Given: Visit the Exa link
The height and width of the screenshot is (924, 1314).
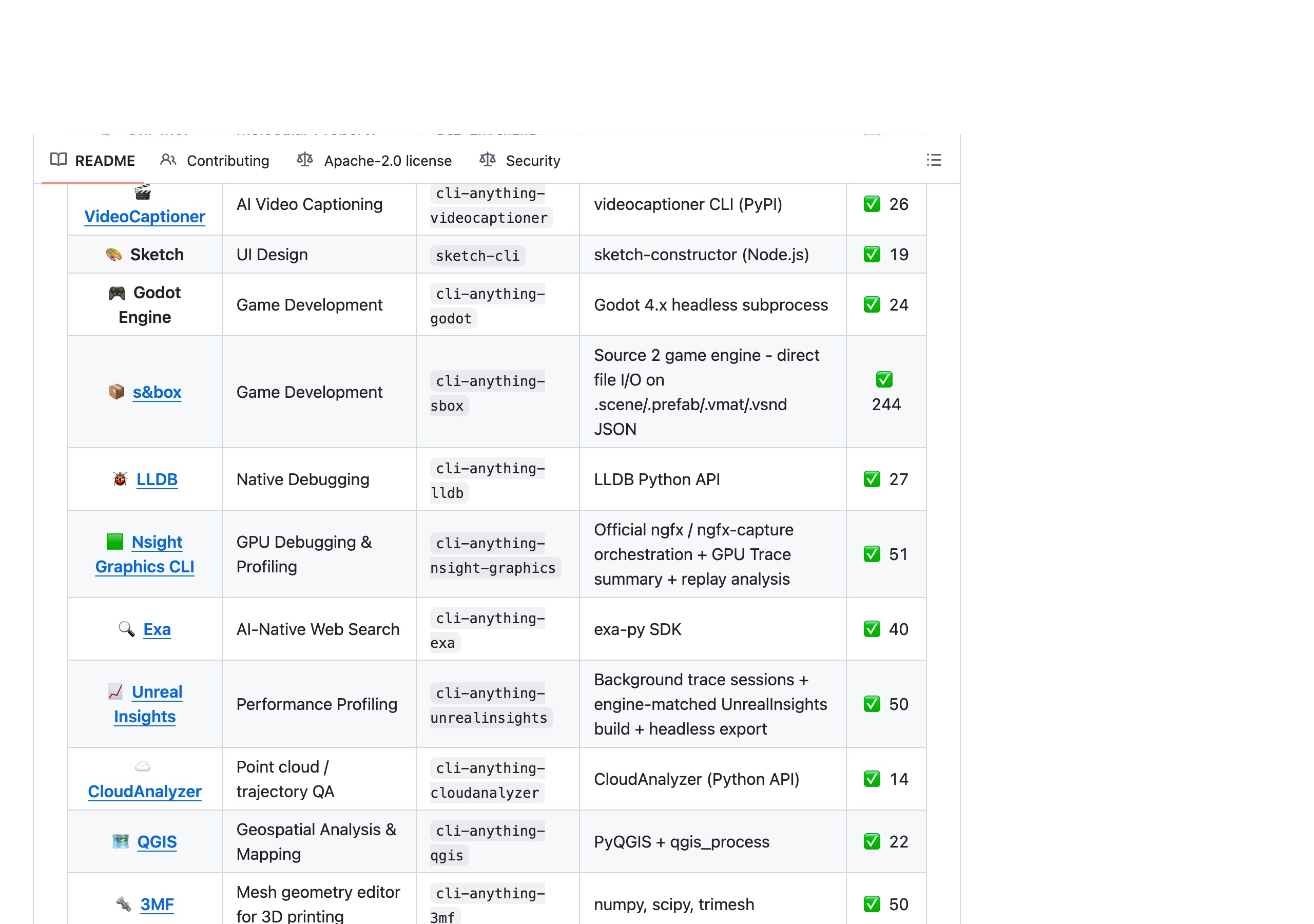Looking at the screenshot, I should 157,629.
